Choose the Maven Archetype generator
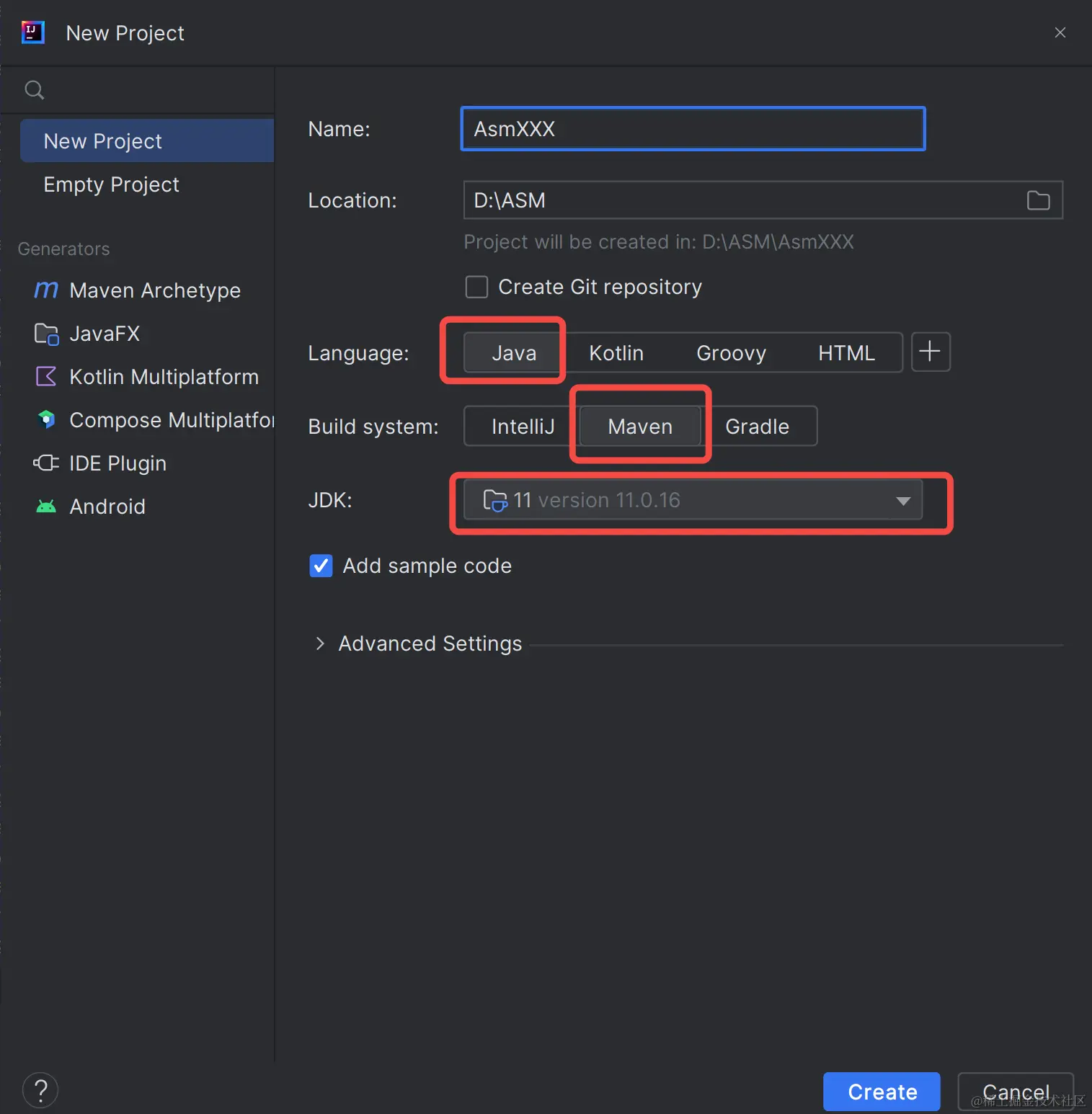Viewport: 1092px width, 1114px height. pos(147,290)
